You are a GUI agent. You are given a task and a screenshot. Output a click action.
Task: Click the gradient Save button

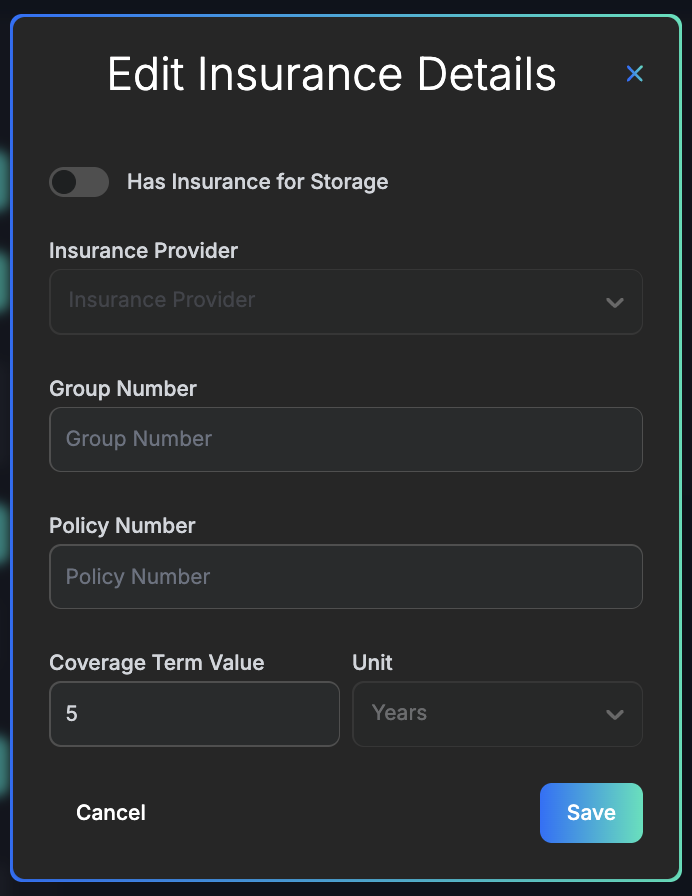tap(591, 812)
